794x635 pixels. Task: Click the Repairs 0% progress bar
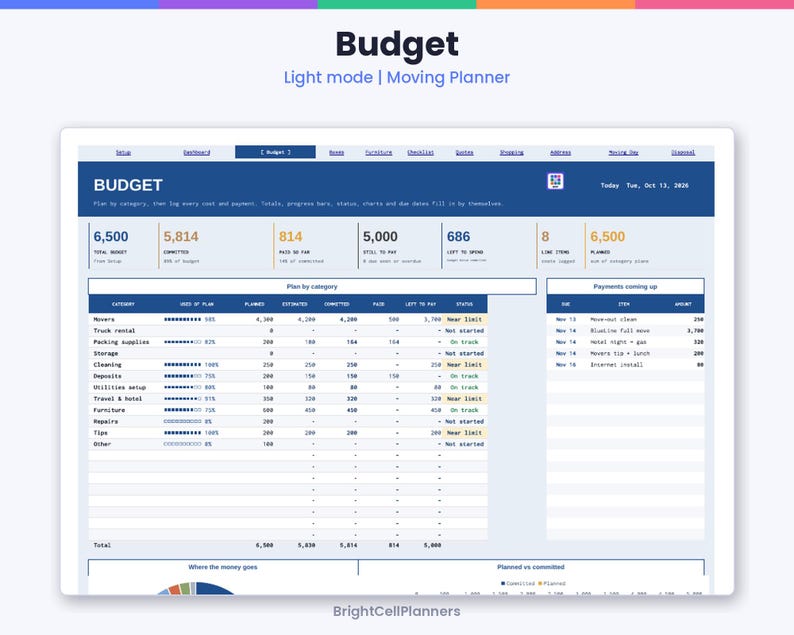click(x=187, y=422)
